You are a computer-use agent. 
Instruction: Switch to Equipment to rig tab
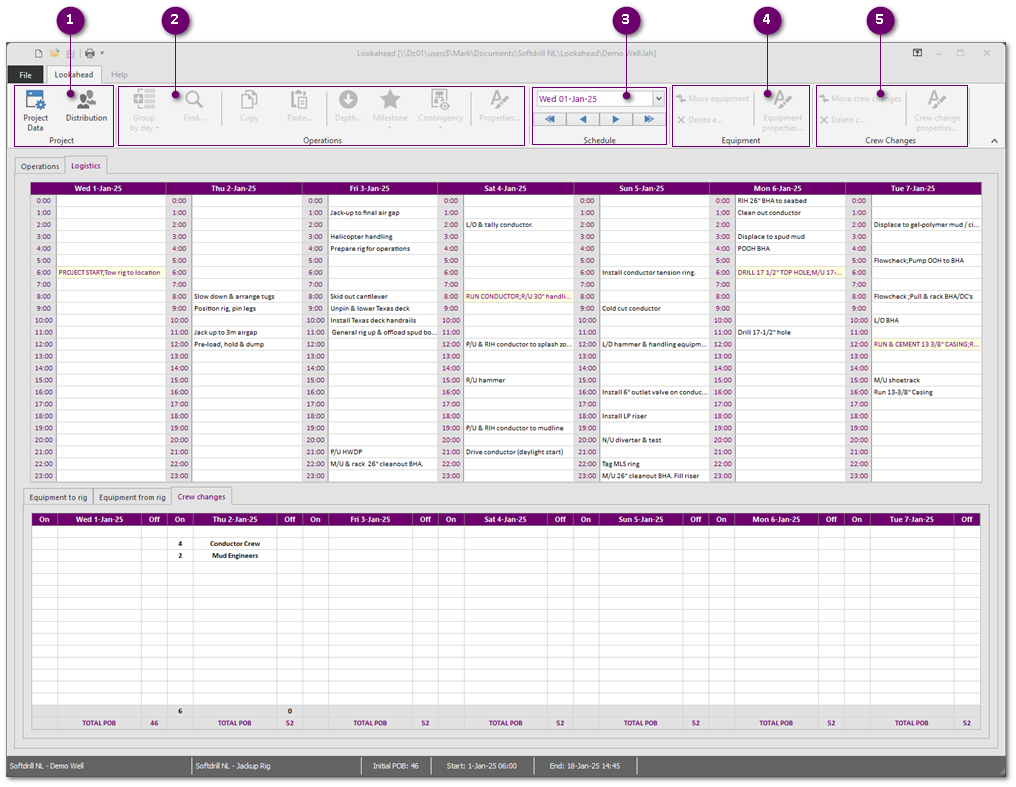[58, 497]
